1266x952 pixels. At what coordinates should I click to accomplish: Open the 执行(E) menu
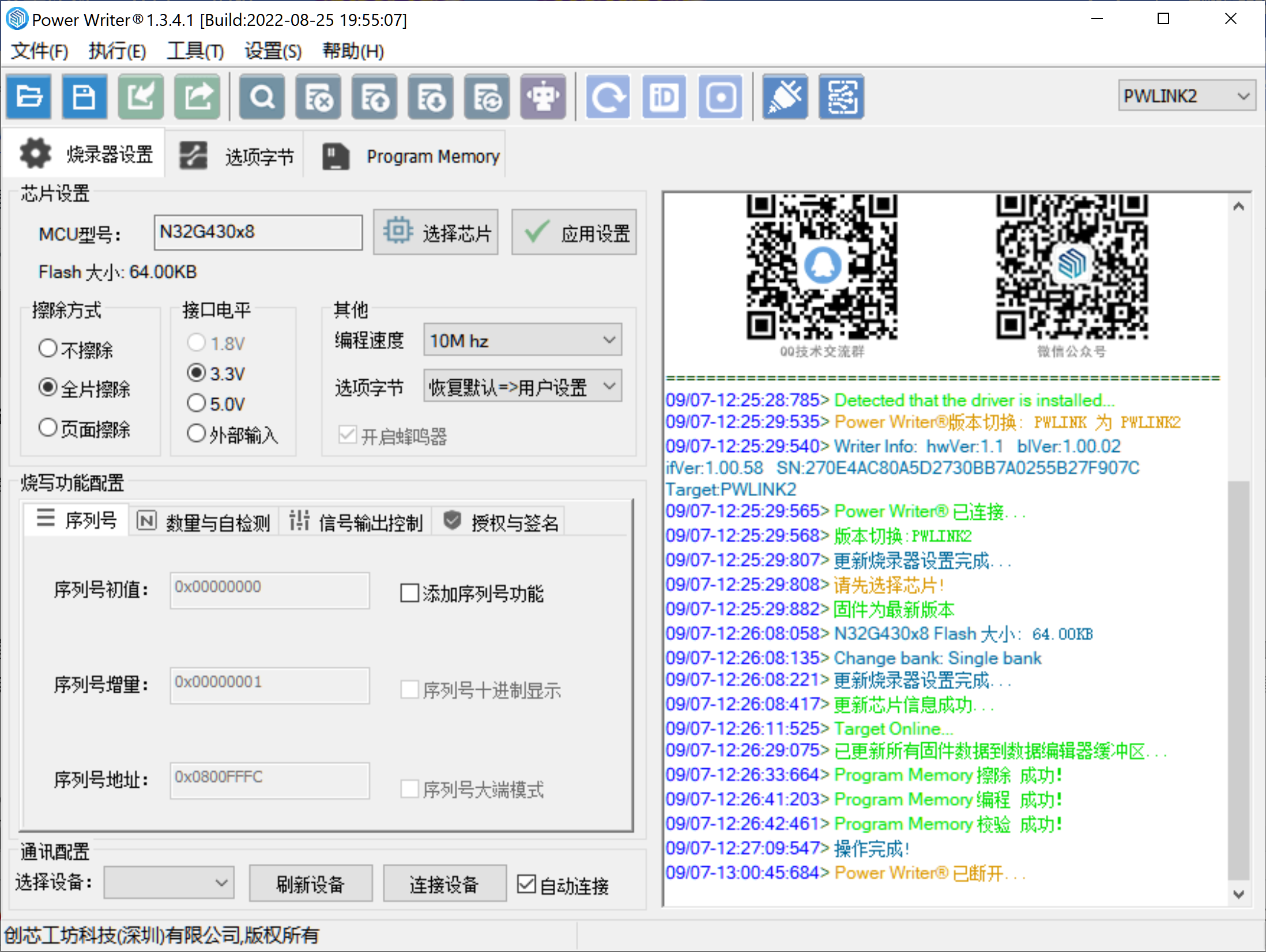(117, 51)
